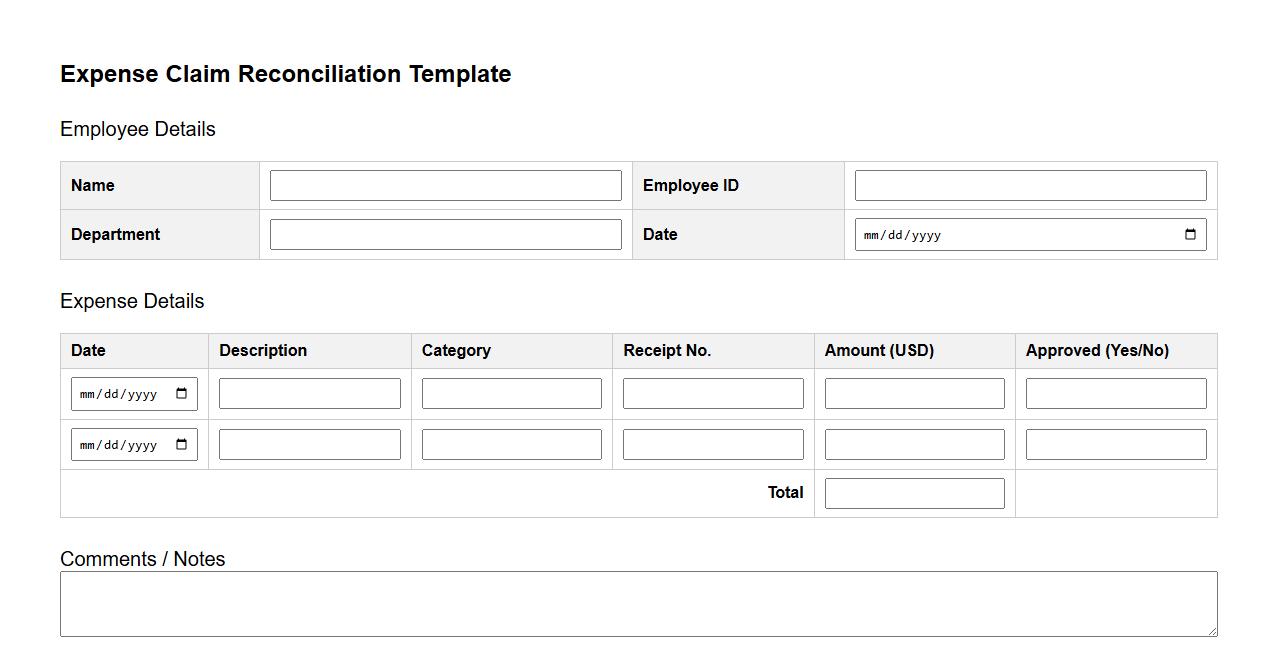The height and width of the screenshot is (650, 1278).
Task: Click second row Receipt No. input
Action: coord(713,445)
